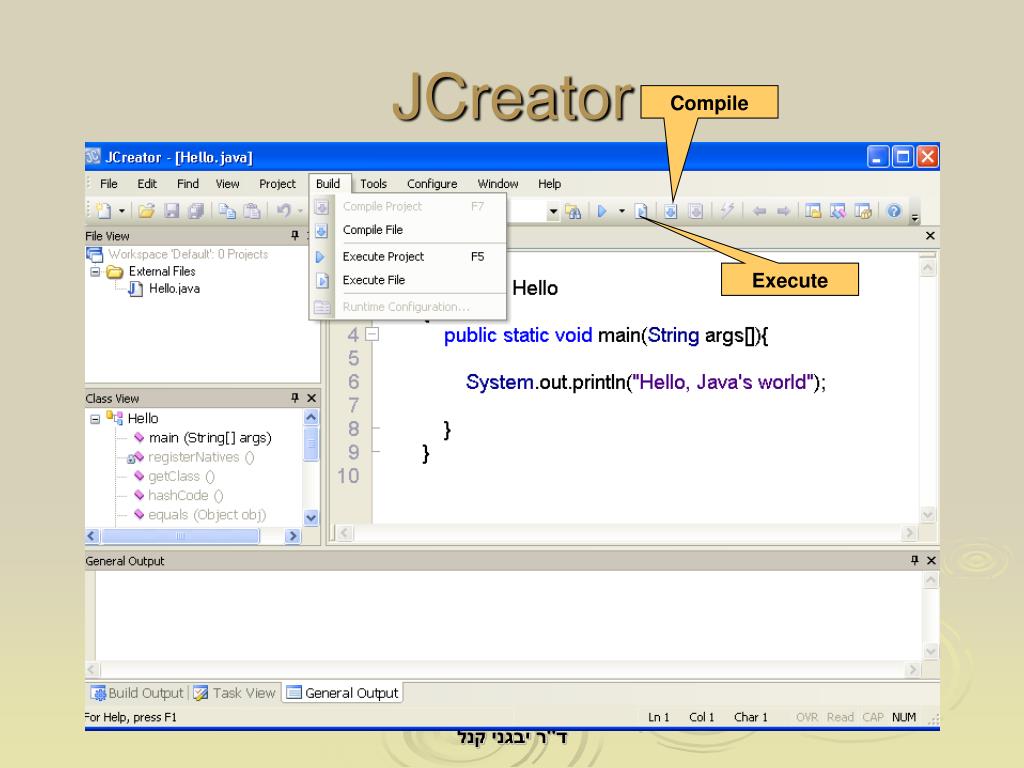
Task: Open the File menu
Action: click(x=108, y=184)
